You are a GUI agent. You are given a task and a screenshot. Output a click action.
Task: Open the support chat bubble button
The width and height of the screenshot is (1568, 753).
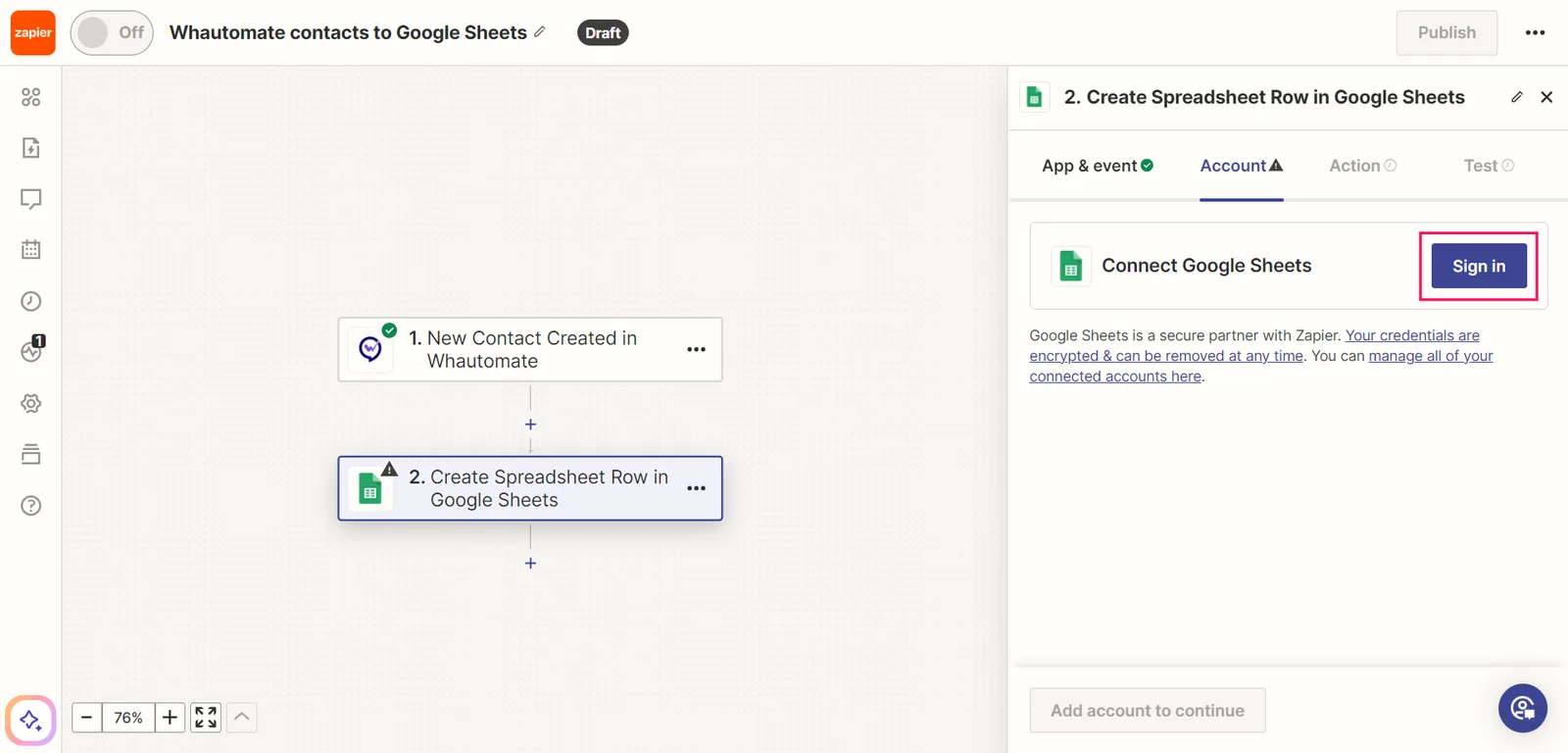(x=1523, y=708)
